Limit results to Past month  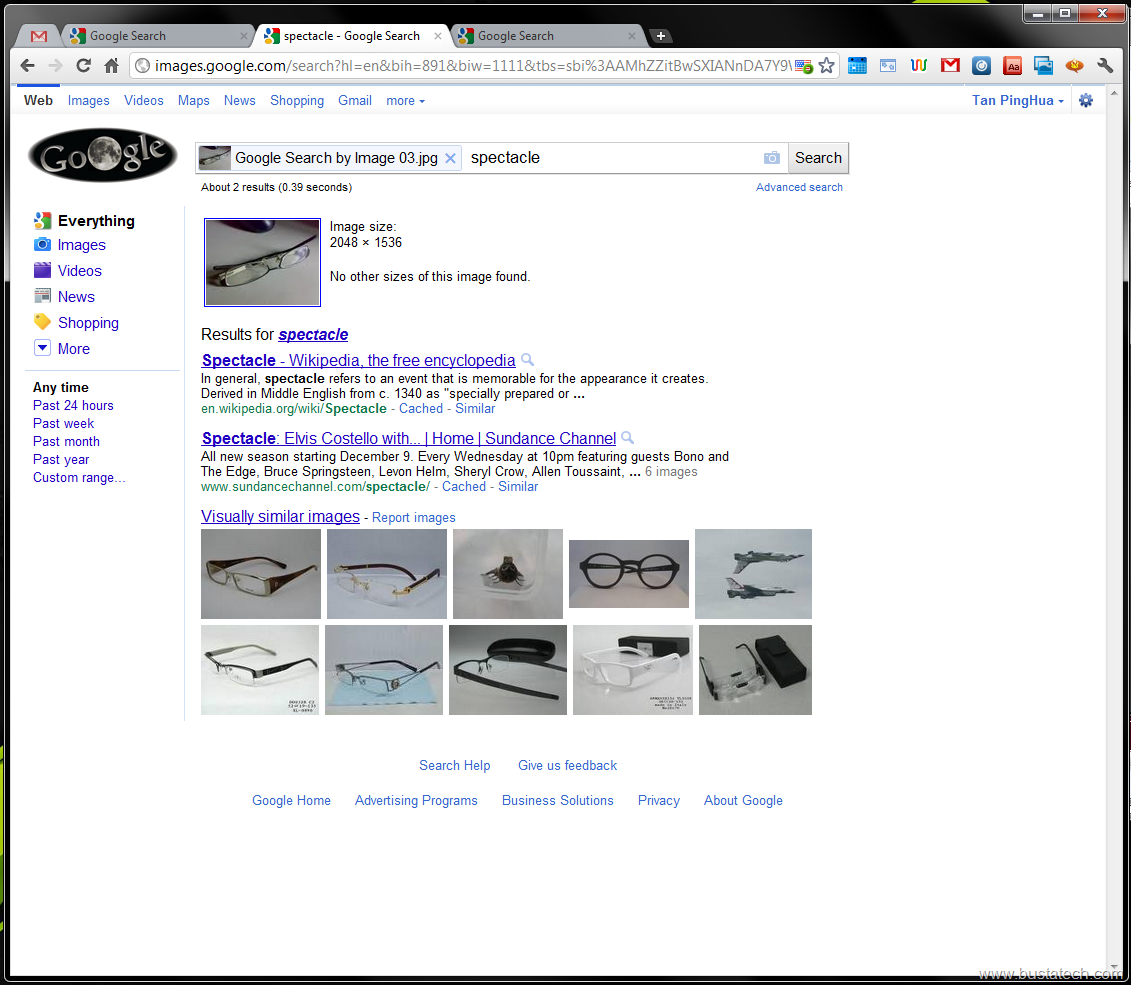(66, 441)
